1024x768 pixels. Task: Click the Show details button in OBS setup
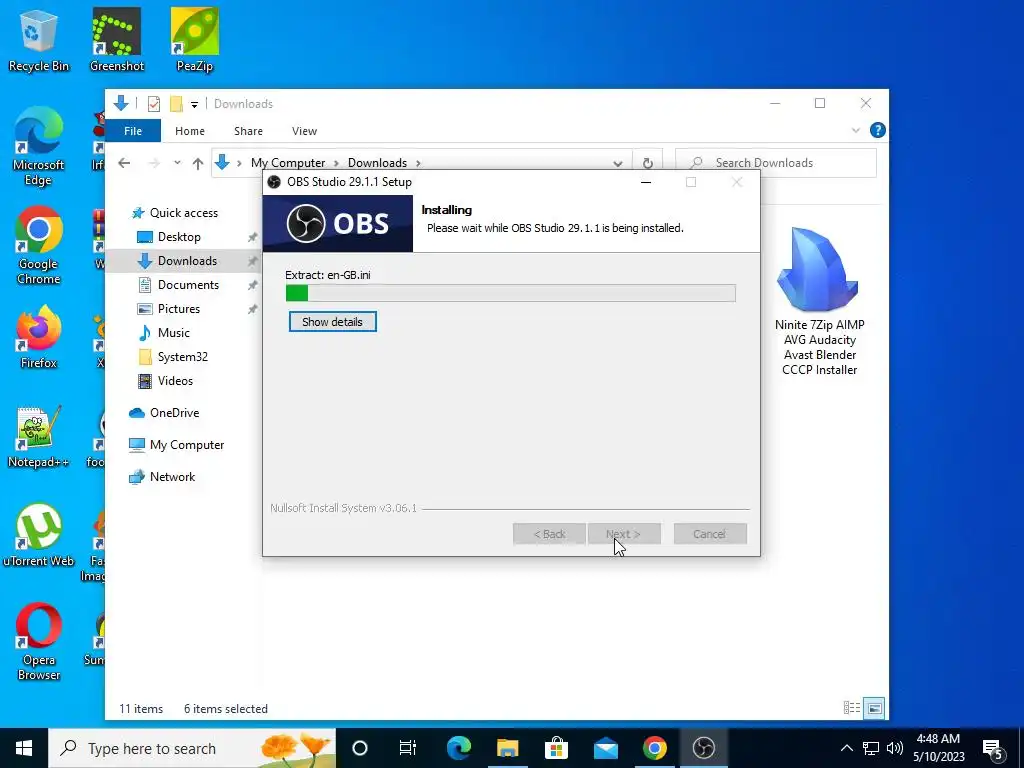[332, 322]
